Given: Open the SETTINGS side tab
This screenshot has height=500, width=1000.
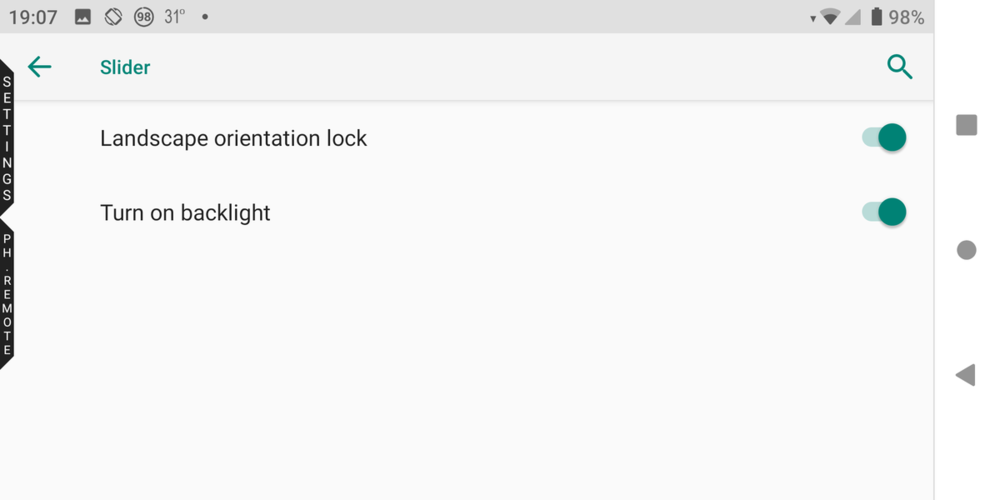Looking at the screenshot, I should (7, 138).
